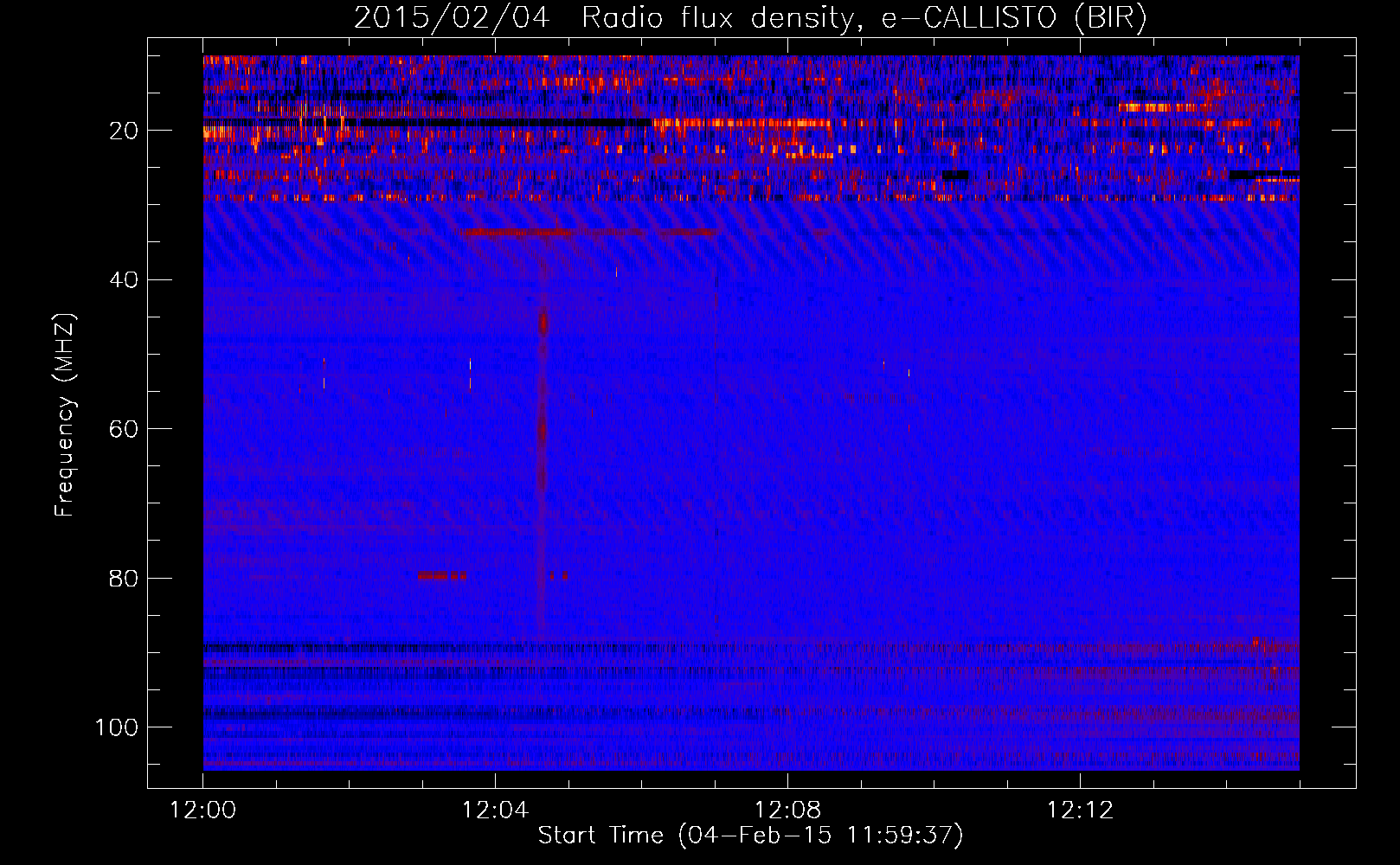Click the 12:12 time tick label
This screenshot has width=1400, height=865.
coord(1080,811)
